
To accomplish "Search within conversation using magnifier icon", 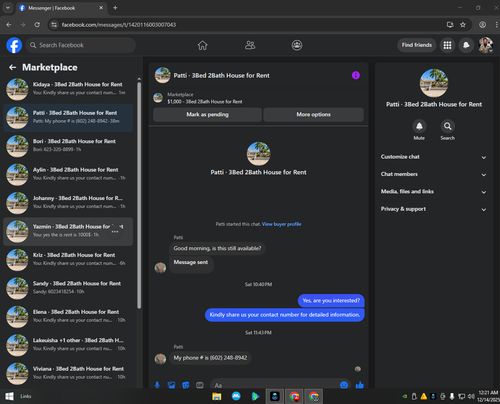I will (x=448, y=126).
